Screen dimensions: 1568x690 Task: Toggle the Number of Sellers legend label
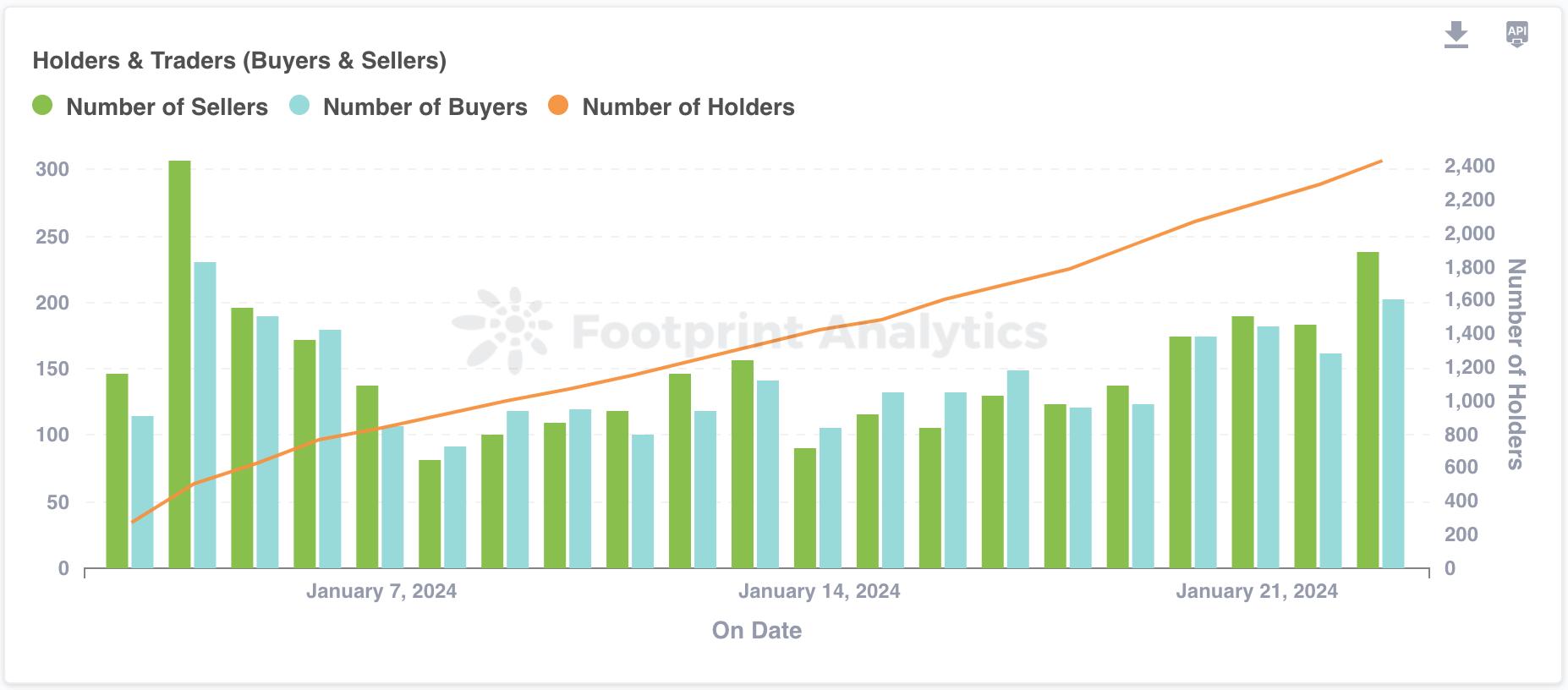167,107
